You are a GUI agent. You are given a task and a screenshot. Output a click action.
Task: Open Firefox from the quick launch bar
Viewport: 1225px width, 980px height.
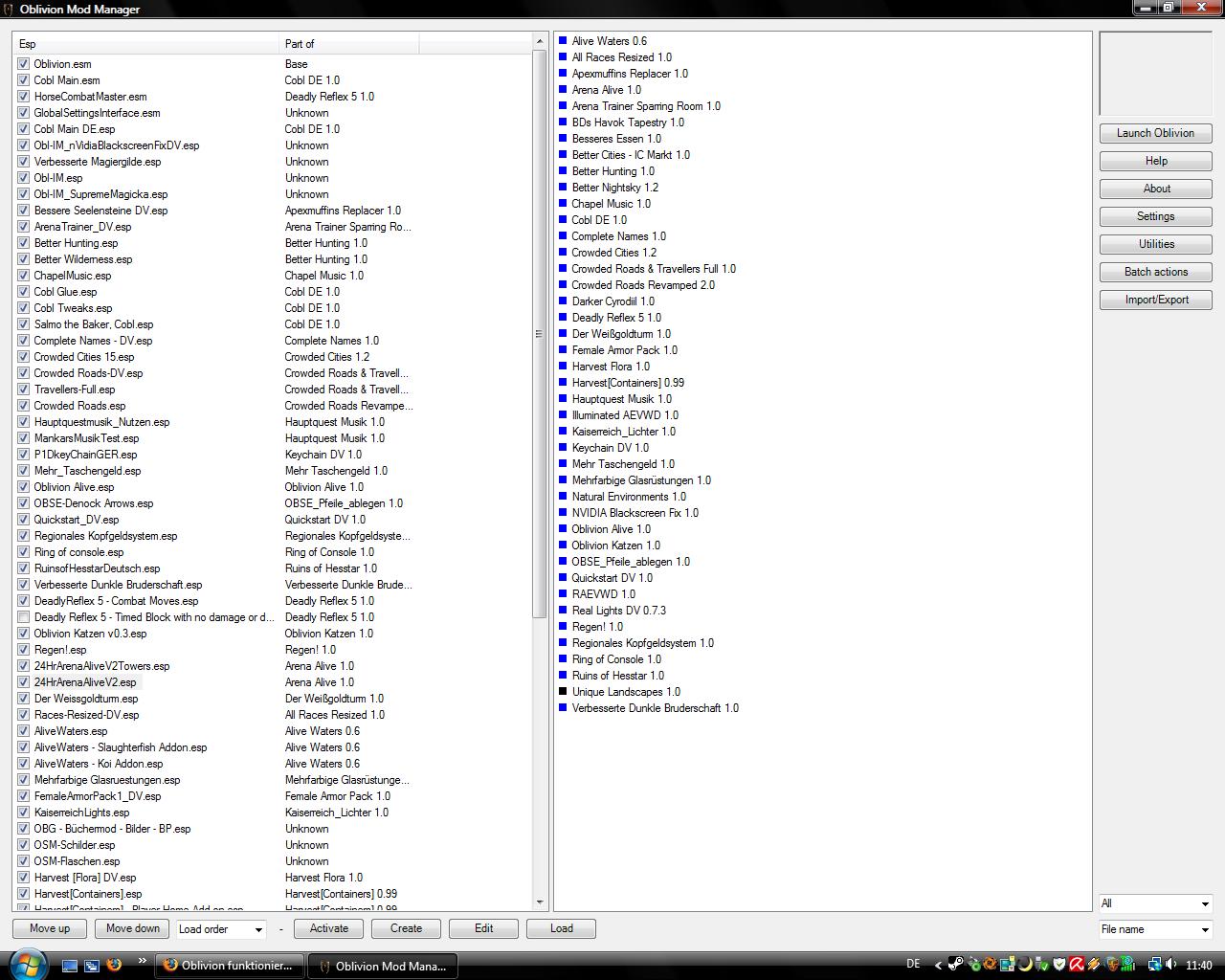(x=114, y=965)
